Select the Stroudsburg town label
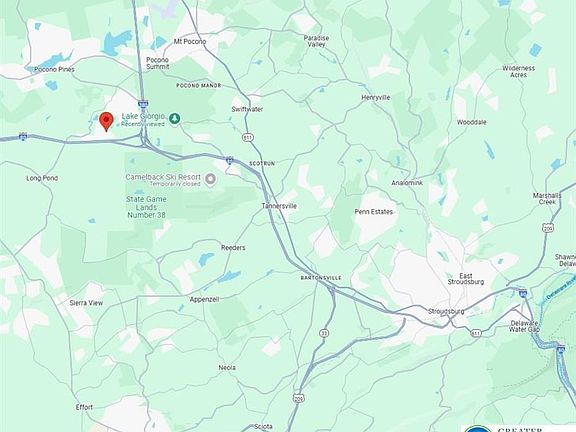Screen dimensions: 576x432 pos(446,311)
